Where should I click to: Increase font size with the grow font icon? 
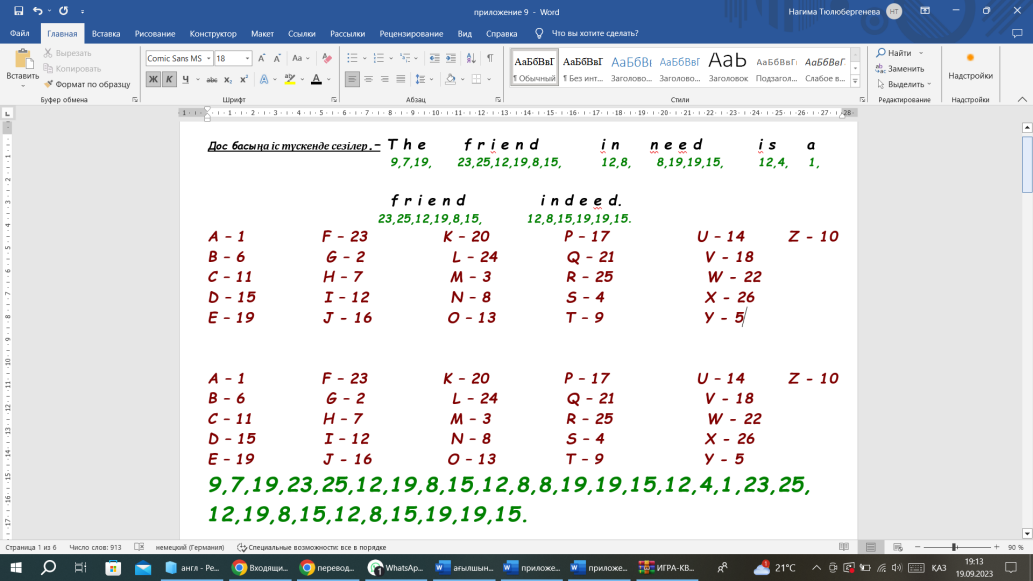click(262, 58)
